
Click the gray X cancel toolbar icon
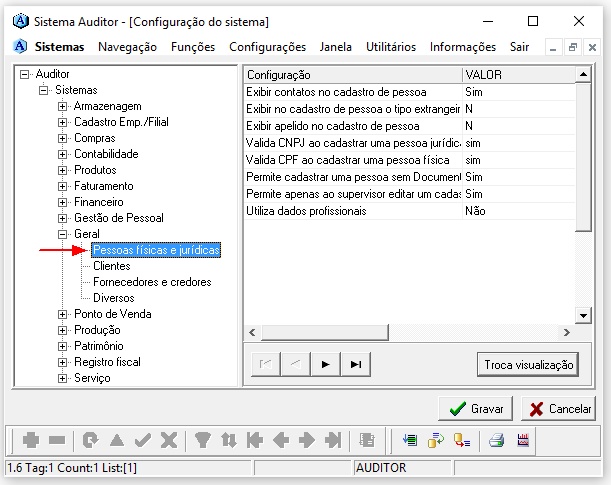point(169,440)
